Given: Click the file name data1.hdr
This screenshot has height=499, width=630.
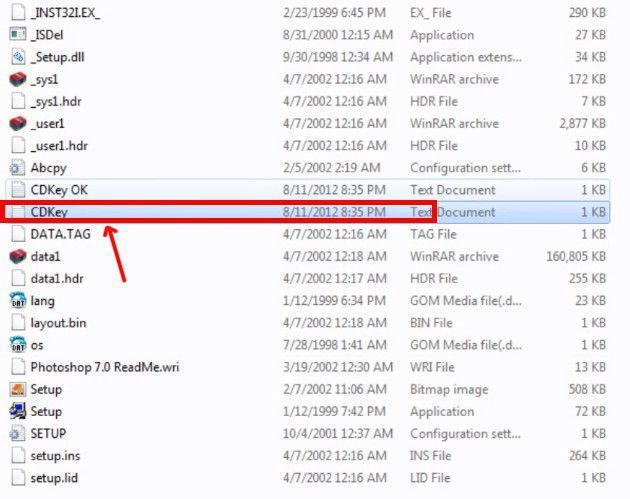Looking at the screenshot, I should (x=57, y=278).
